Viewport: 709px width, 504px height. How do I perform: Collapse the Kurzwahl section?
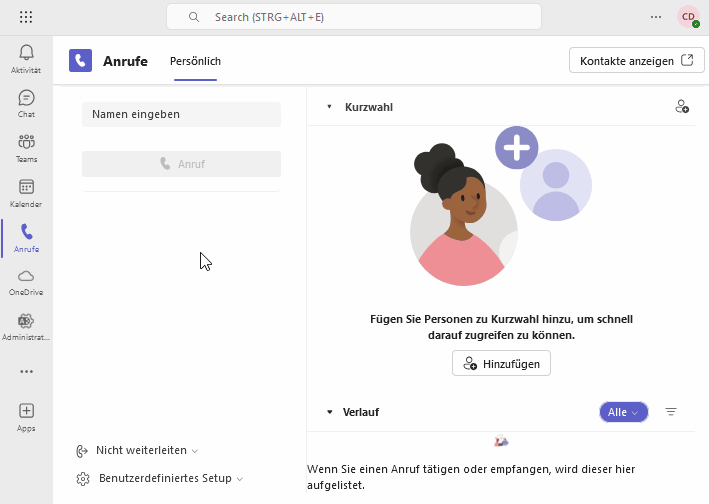tap(329, 107)
